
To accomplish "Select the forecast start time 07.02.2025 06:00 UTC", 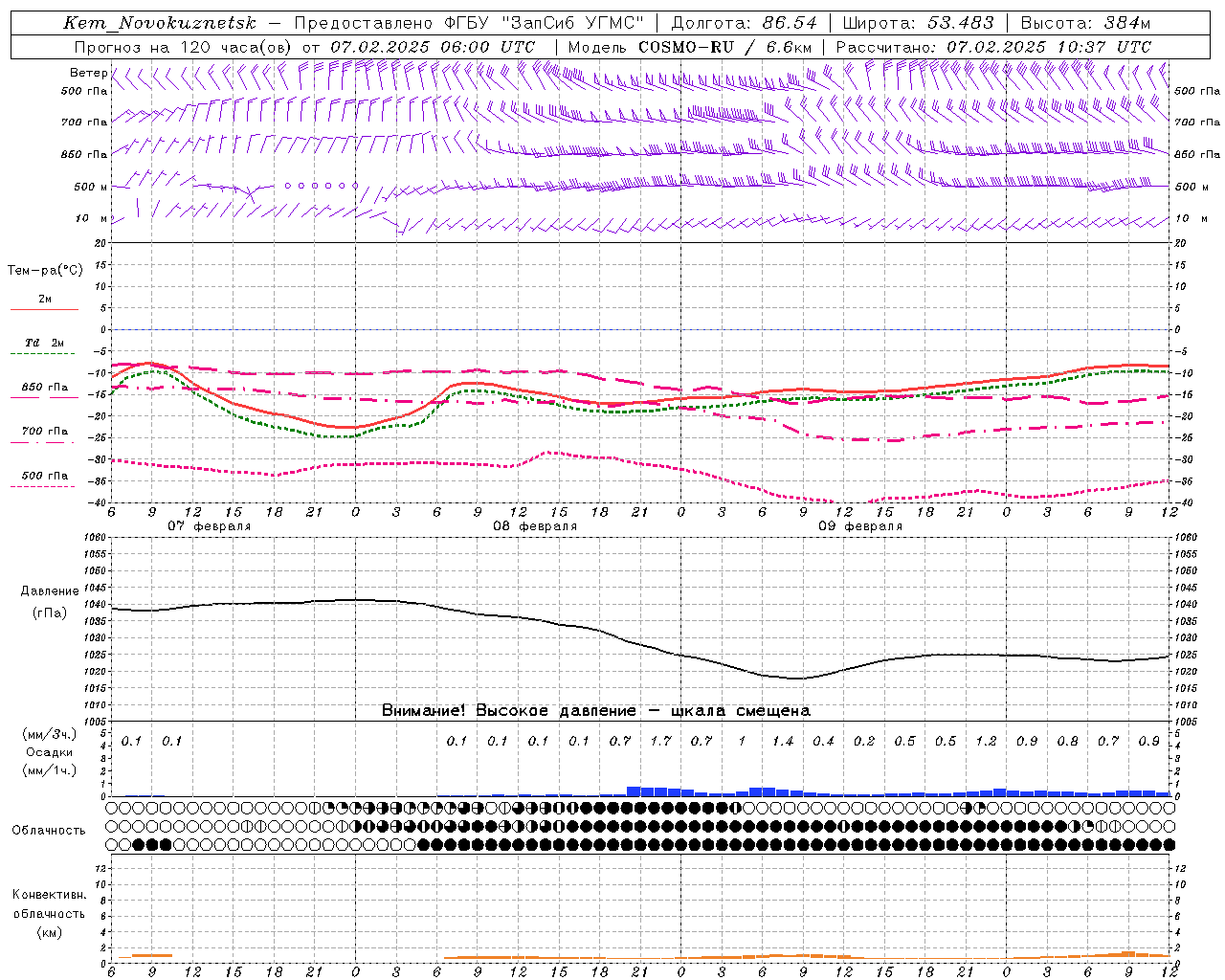I will click(x=433, y=47).
